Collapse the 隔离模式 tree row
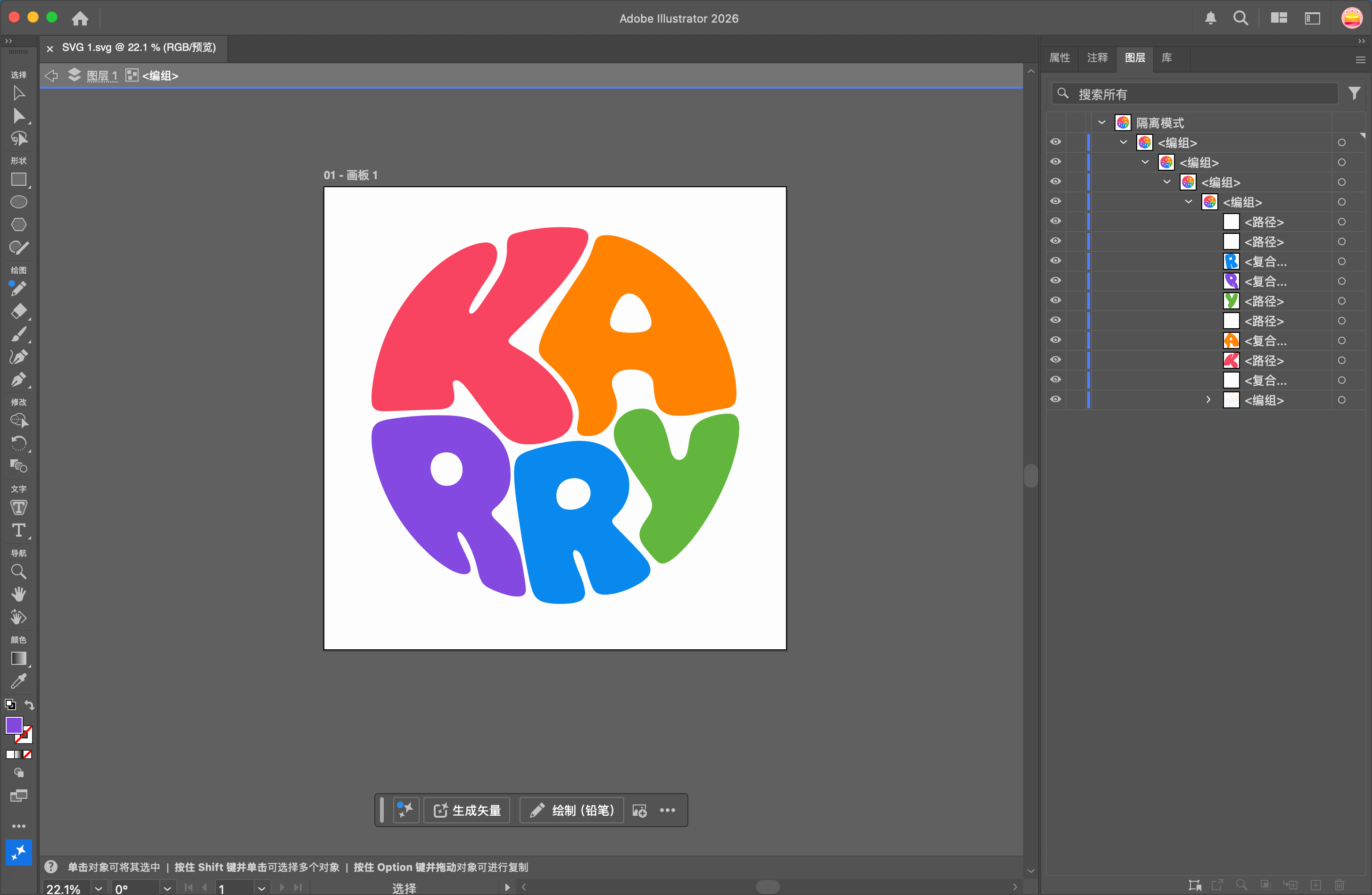This screenshot has height=895, width=1372. point(1102,122)
